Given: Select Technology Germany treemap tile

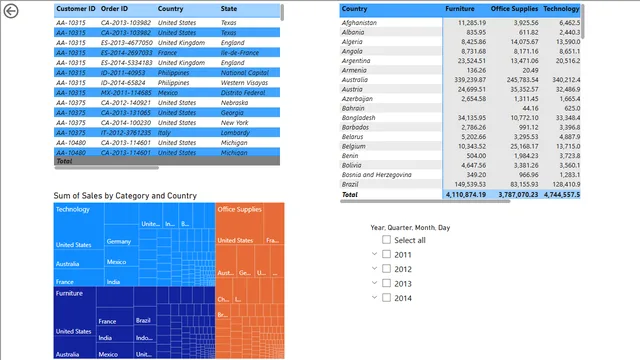Looking at the screenshot, I should 122,236.
